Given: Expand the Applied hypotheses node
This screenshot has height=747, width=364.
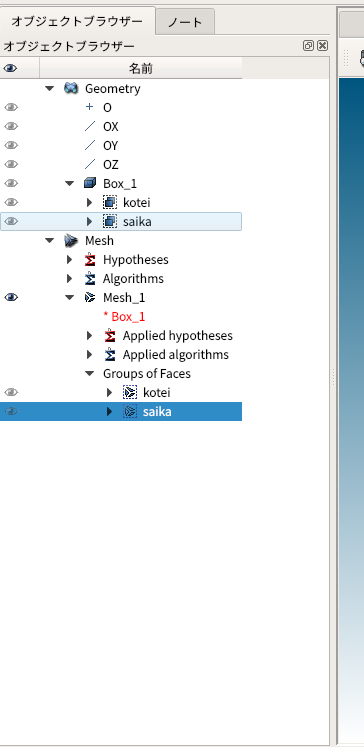Looking at the screenshot, I should [89, 336].
